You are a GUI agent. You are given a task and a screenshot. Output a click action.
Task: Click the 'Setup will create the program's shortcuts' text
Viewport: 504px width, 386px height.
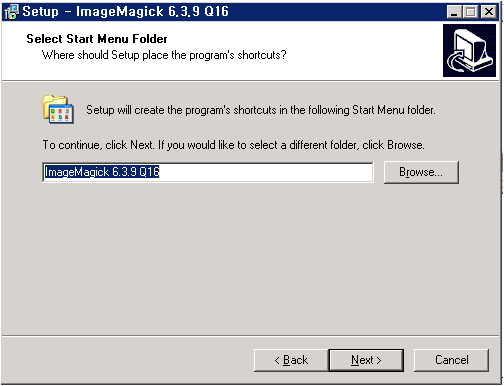pos(261,110)
